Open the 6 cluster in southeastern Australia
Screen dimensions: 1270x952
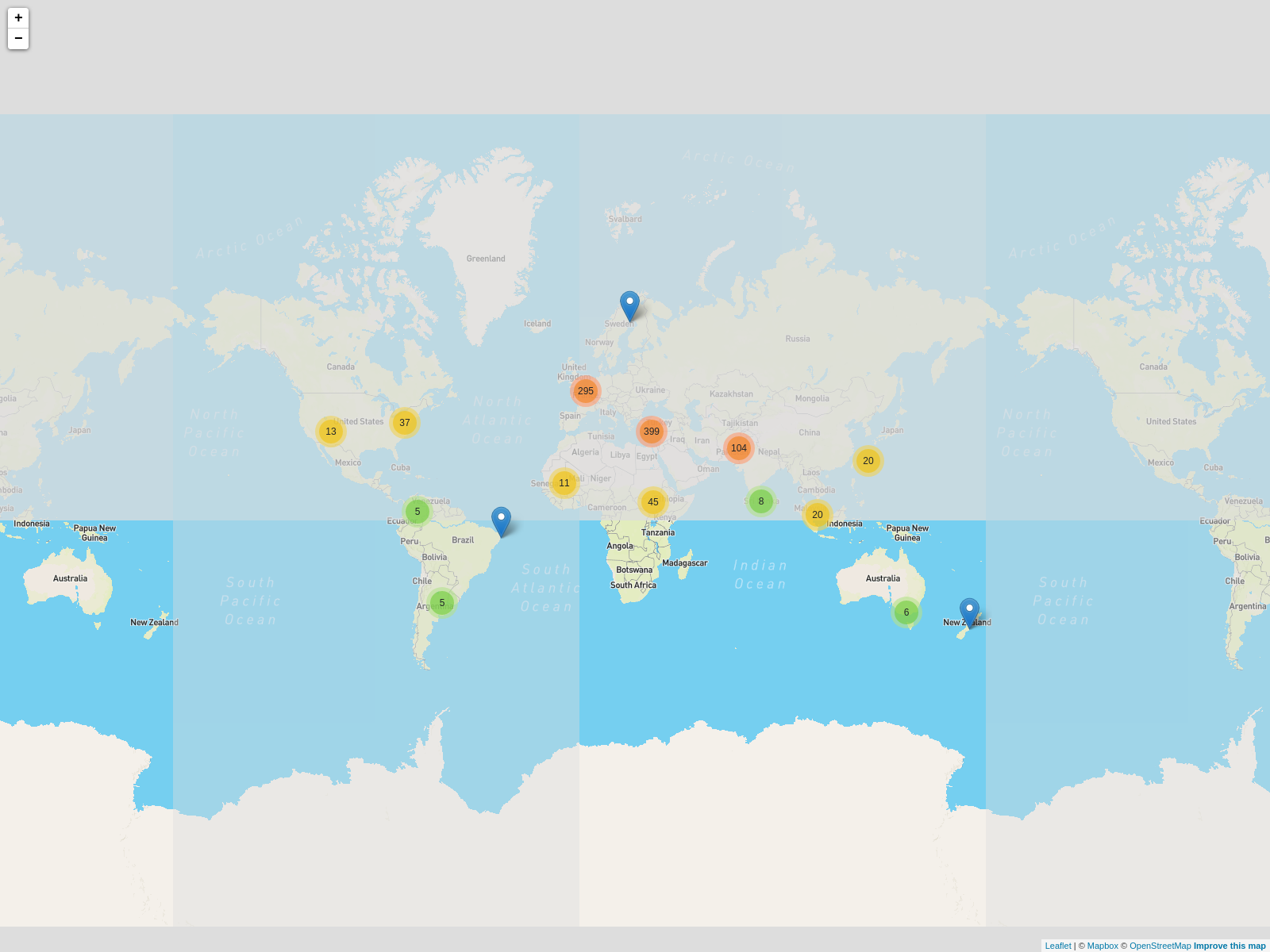[x=906, y=612]
